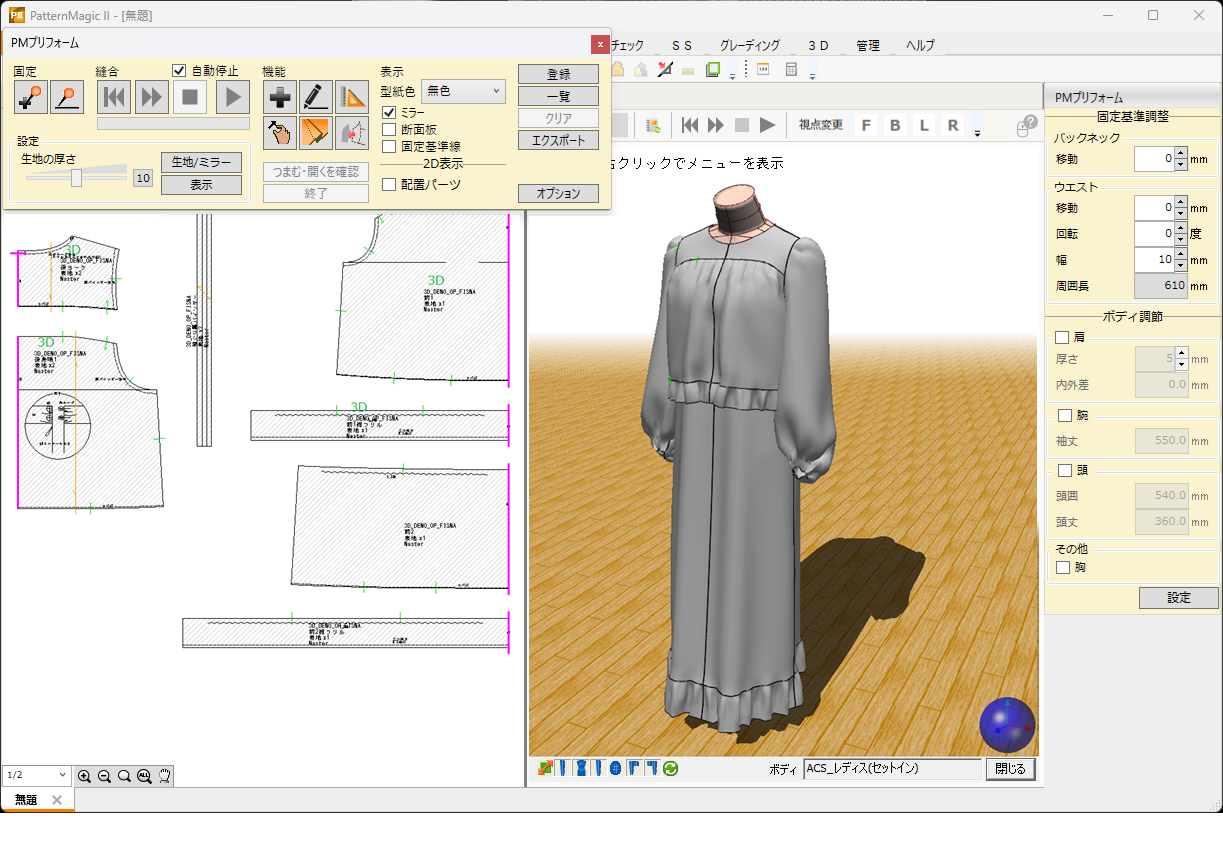Select the triangle ruler measure tool
Image resolution: width=1223 pixels, height=848 pixels.
pyautogui.click(x=351, y=97)
